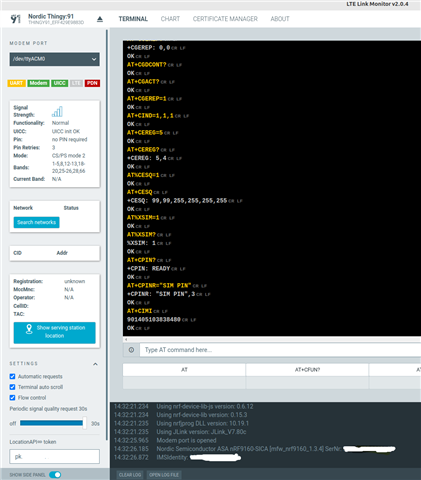Viewport: 421px width, 480px height.
Task: Toggle the Automatic requests checkbox
Action: (12, 376)
